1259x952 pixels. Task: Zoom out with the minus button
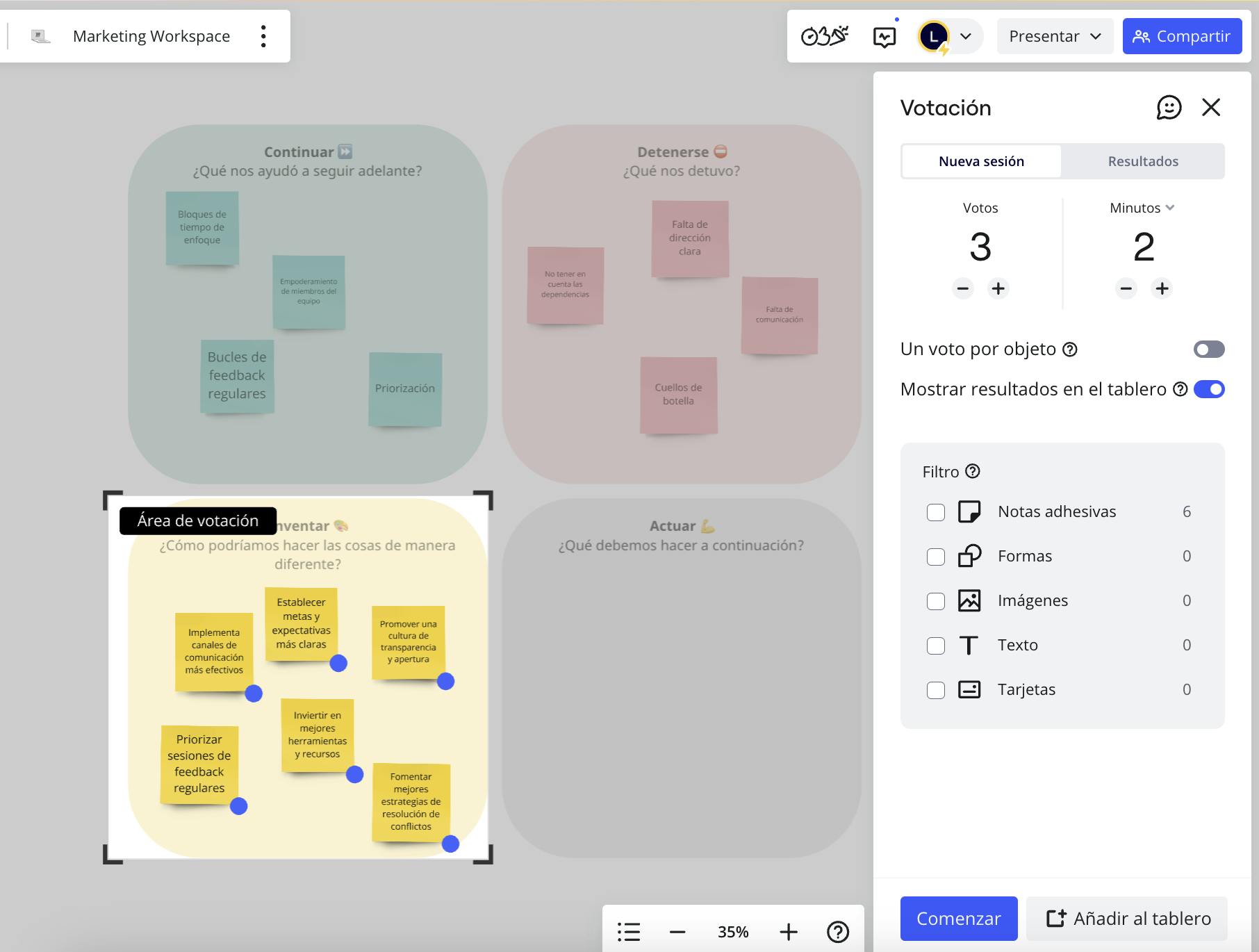click(x=677, y=932)
